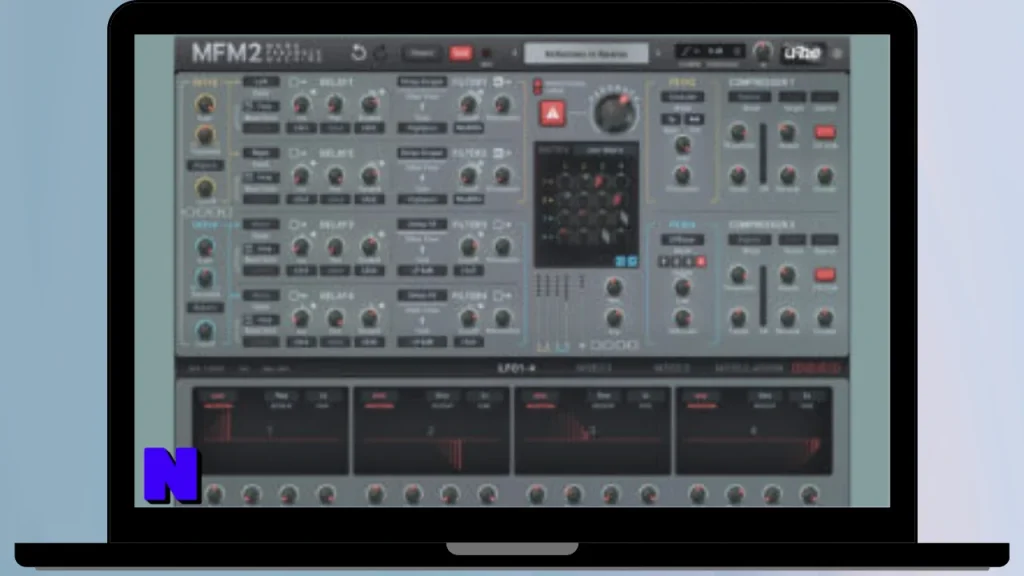Open the lower reverb type dropdown
1024x576 pixels.
[682, 240]
